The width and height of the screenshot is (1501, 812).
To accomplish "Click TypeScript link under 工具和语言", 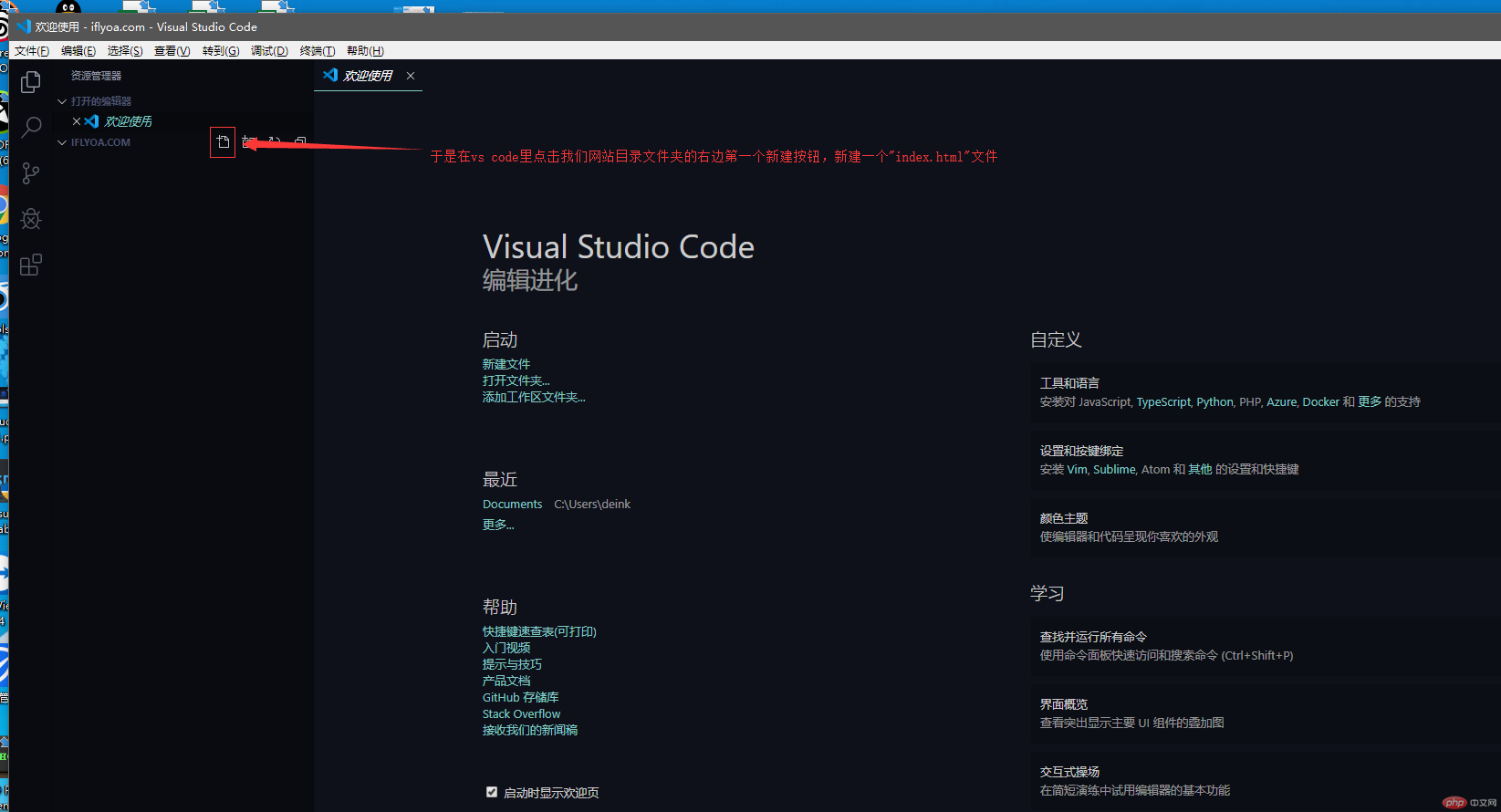I will pos(1163,401).
